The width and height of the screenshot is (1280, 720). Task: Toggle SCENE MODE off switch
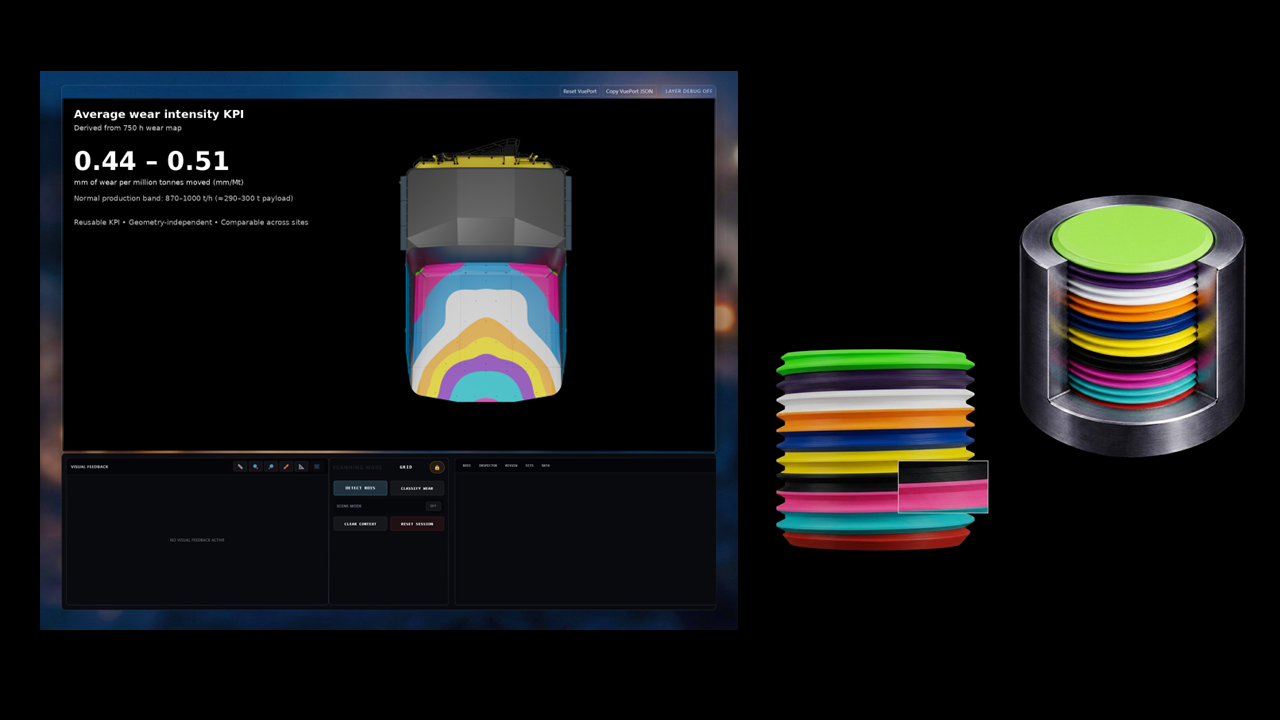coord(433,506)
